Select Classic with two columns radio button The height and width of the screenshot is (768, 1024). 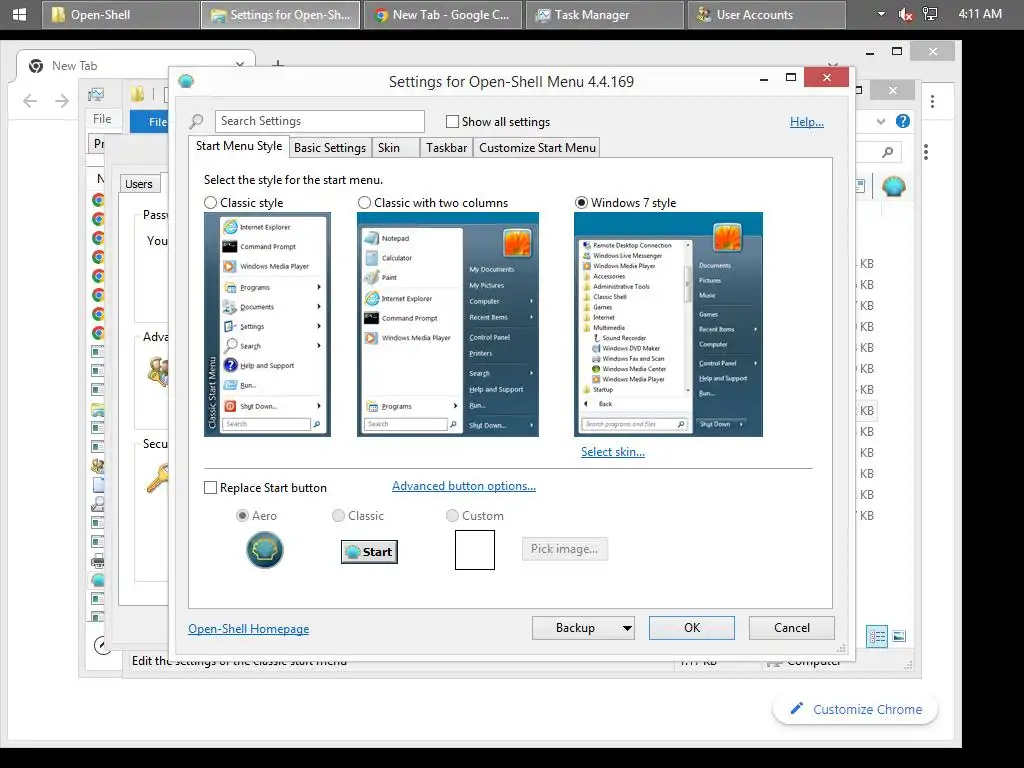pyautogui.click(x=364, y=202)
